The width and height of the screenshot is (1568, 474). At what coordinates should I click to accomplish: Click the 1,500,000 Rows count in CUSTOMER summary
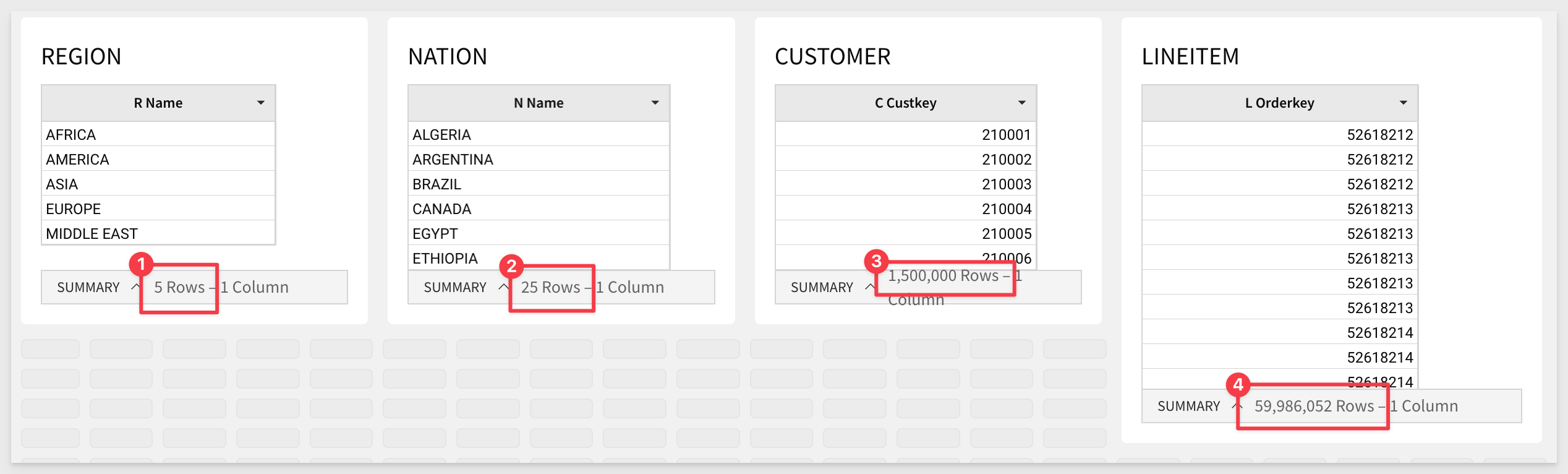pyautogui.click(x=944, y=275)
